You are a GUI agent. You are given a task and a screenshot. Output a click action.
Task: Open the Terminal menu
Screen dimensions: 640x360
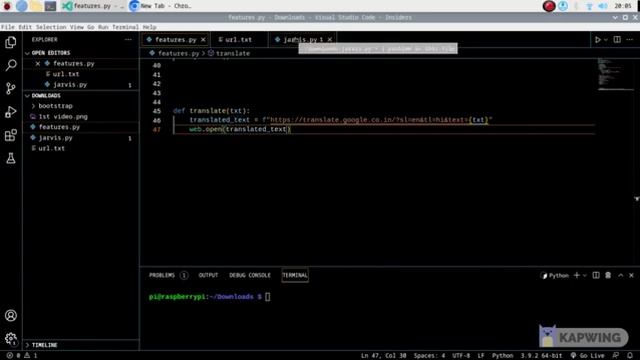tap(125, 27)
